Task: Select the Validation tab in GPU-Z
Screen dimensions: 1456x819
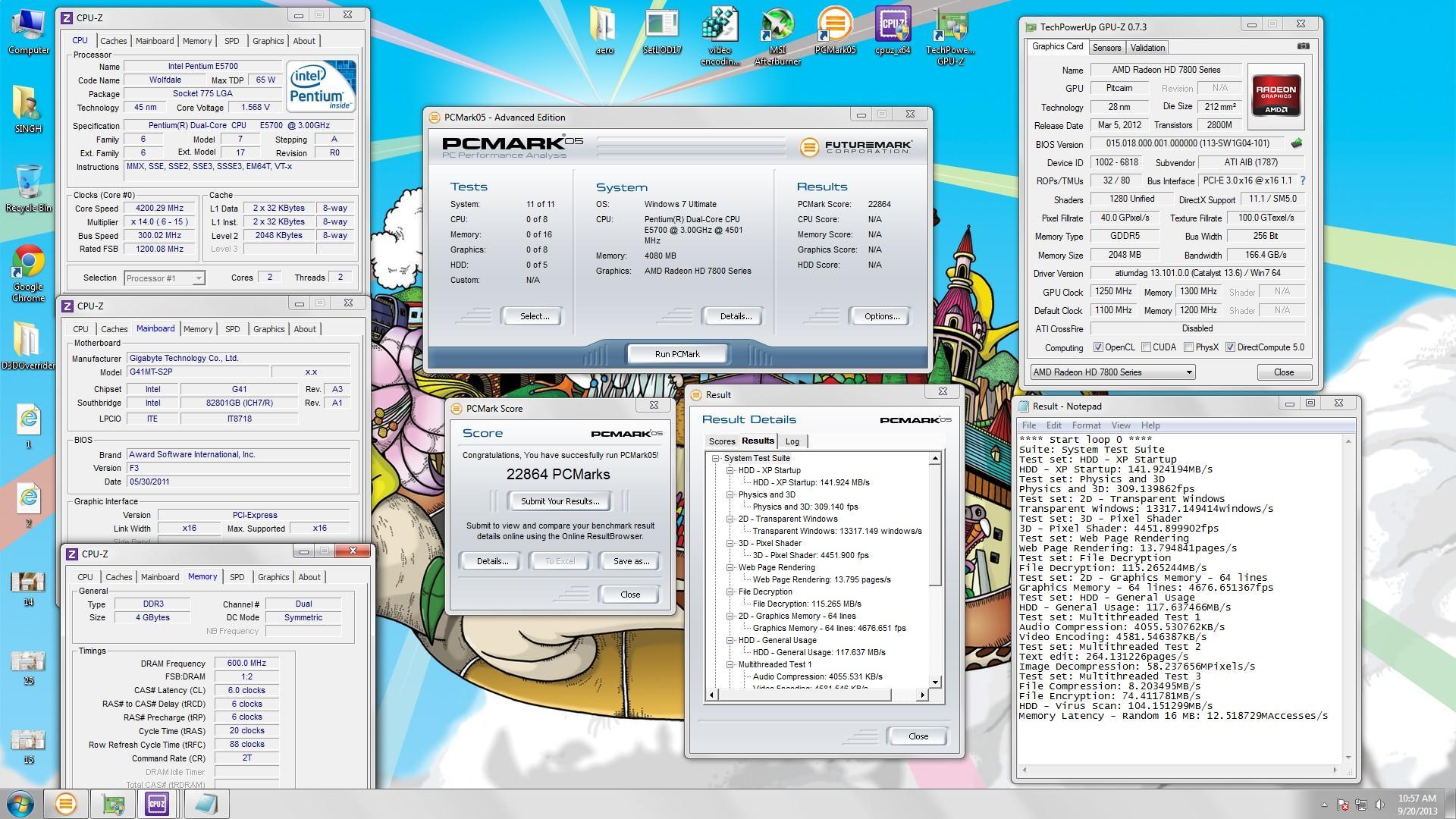Action: (x=1147, y=47)
